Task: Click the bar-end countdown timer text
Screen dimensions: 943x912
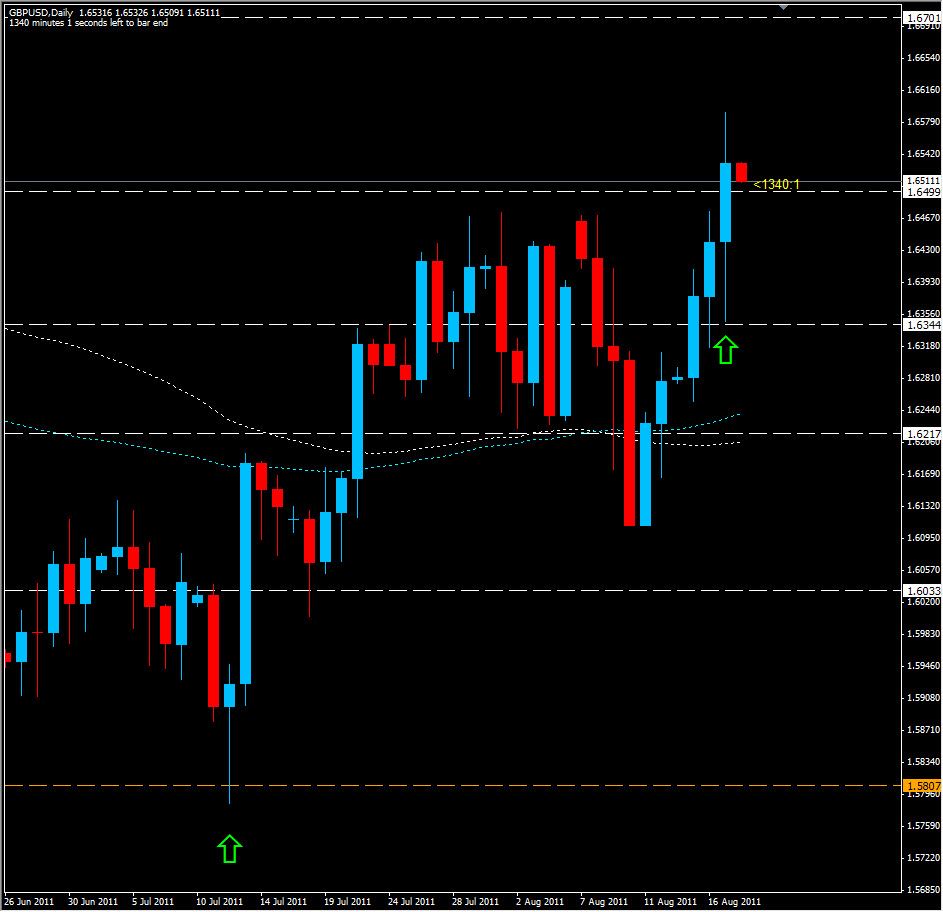Action: click(x=90, y=24)
